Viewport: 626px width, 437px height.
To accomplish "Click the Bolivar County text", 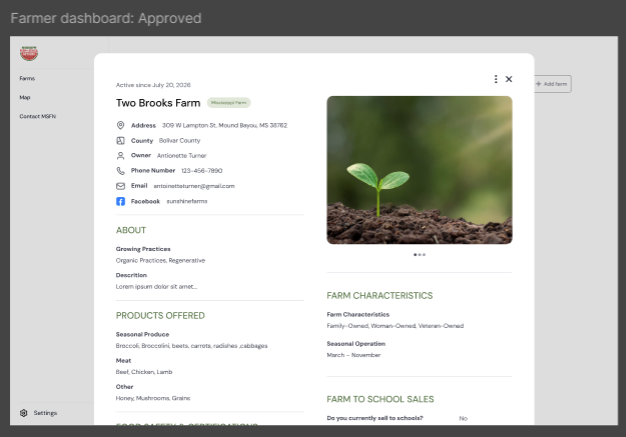I will (x=180, y=140).
